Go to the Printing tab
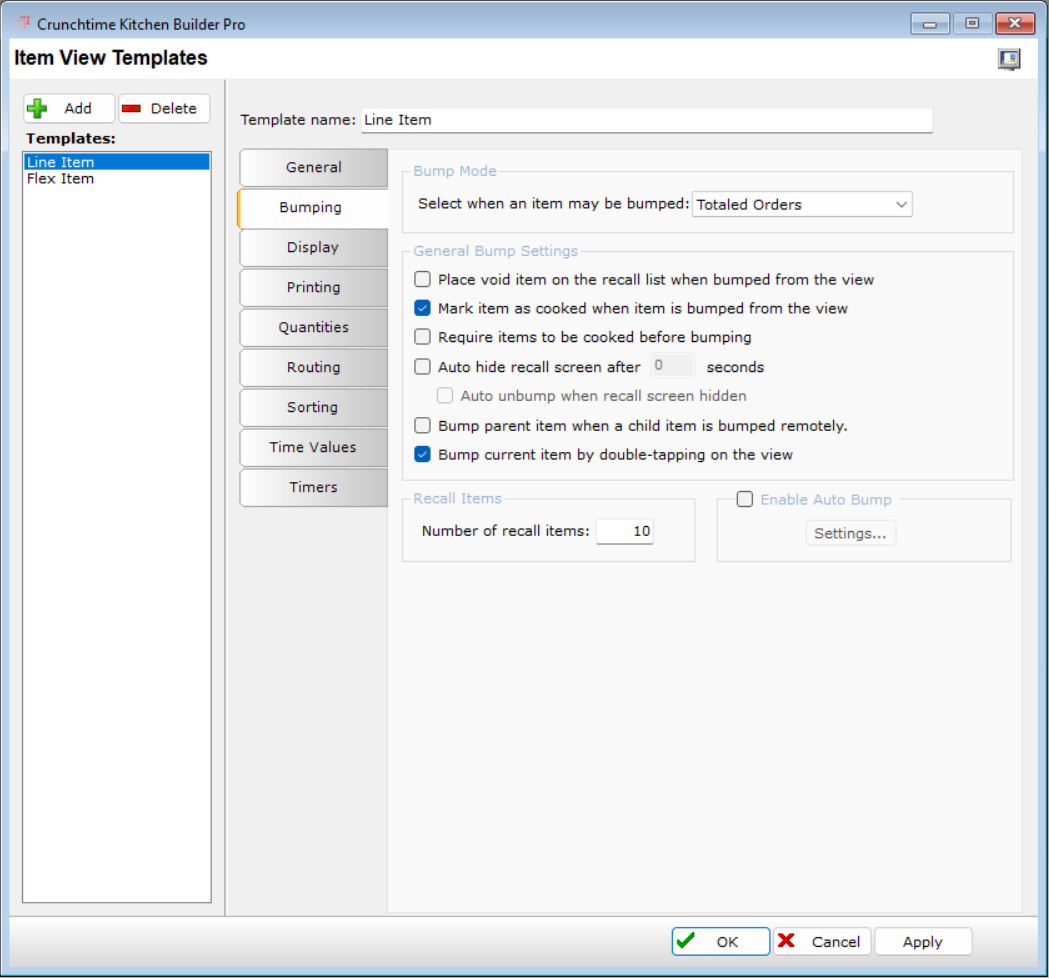Screen dimensions: 1049x978 click(313, 288)
